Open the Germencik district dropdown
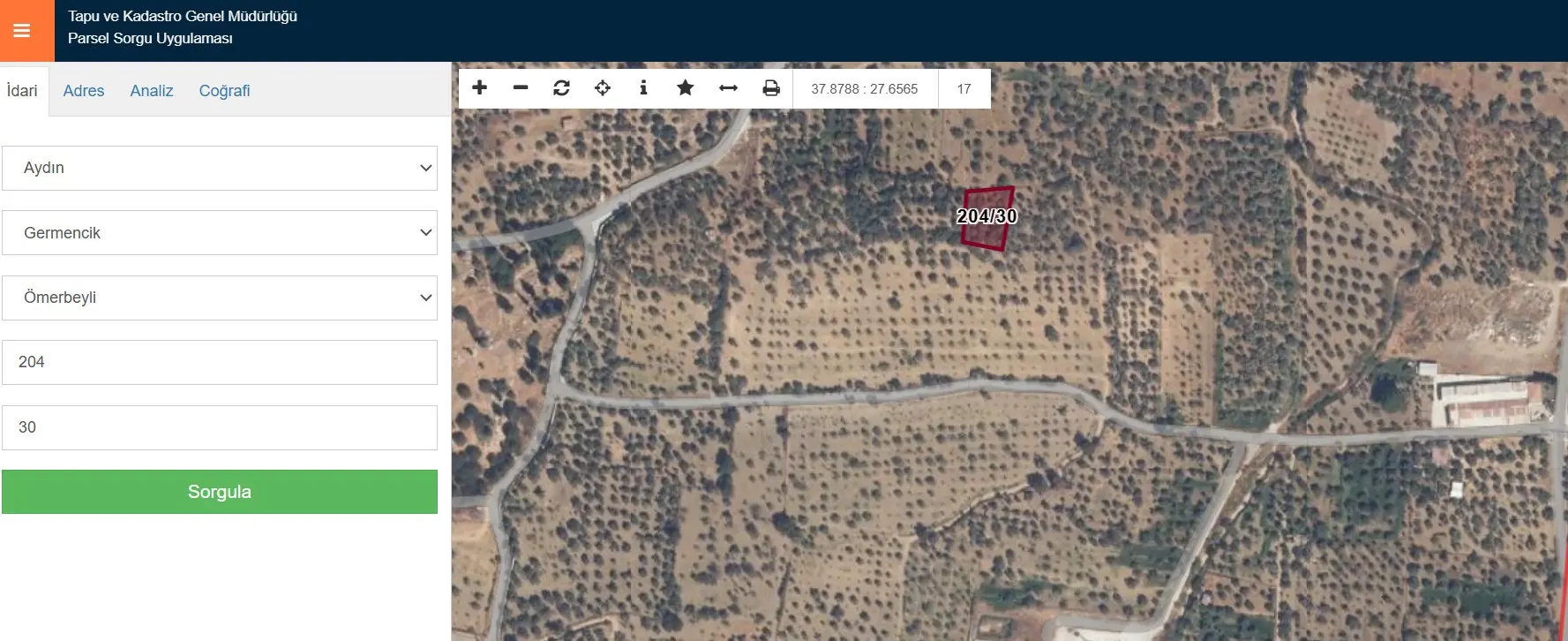The height and width of the screenshot is (641, 1568). point(220,232)
